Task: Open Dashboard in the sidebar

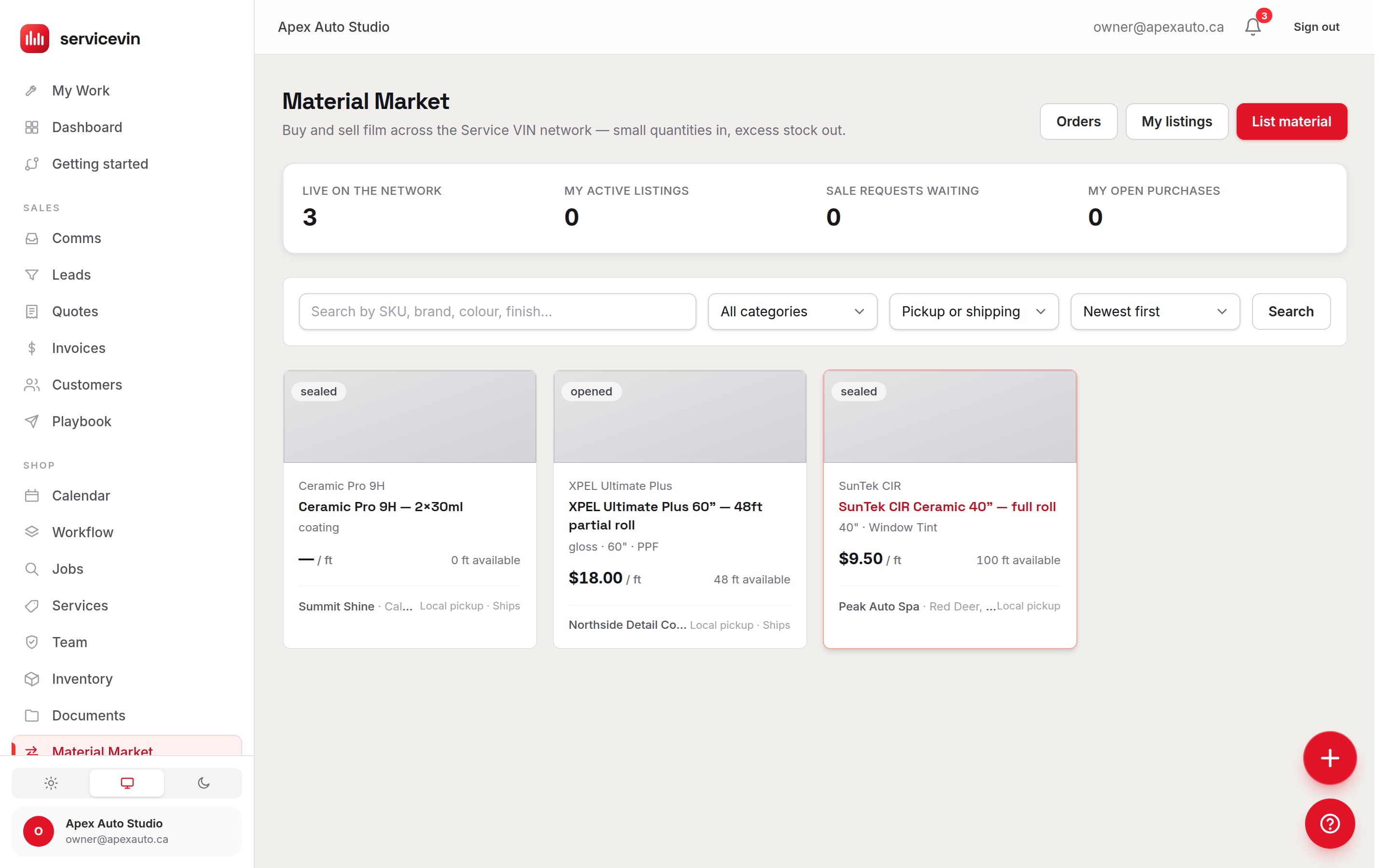Action: pos(127,127)
